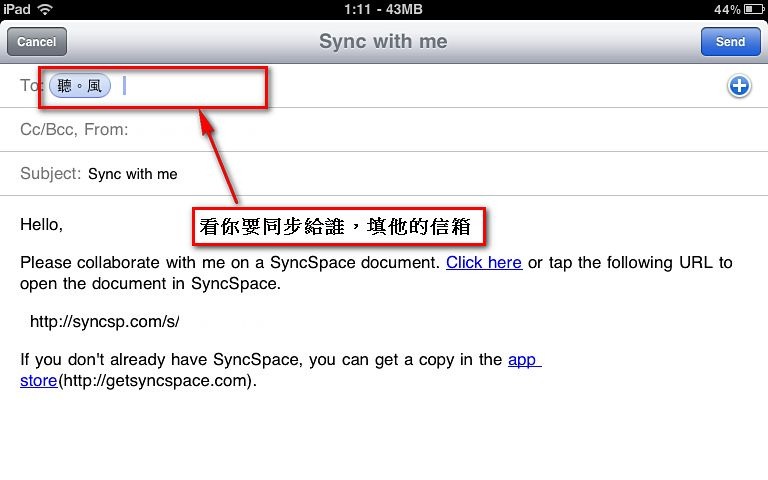The width and height of the screenshot is (768, 480).
Task: Tap the Hello, greeting line
Action: click(x=42, y=225)
